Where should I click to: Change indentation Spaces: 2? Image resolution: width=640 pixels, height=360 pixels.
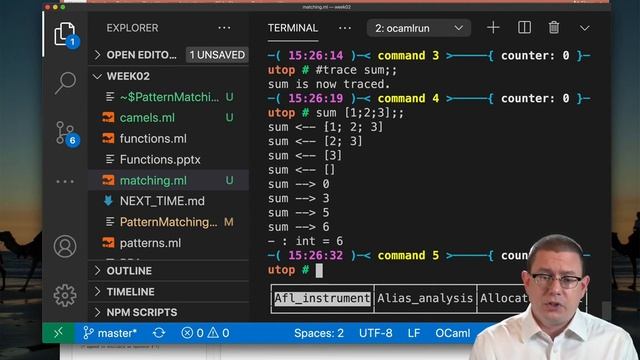click(319, 333)
